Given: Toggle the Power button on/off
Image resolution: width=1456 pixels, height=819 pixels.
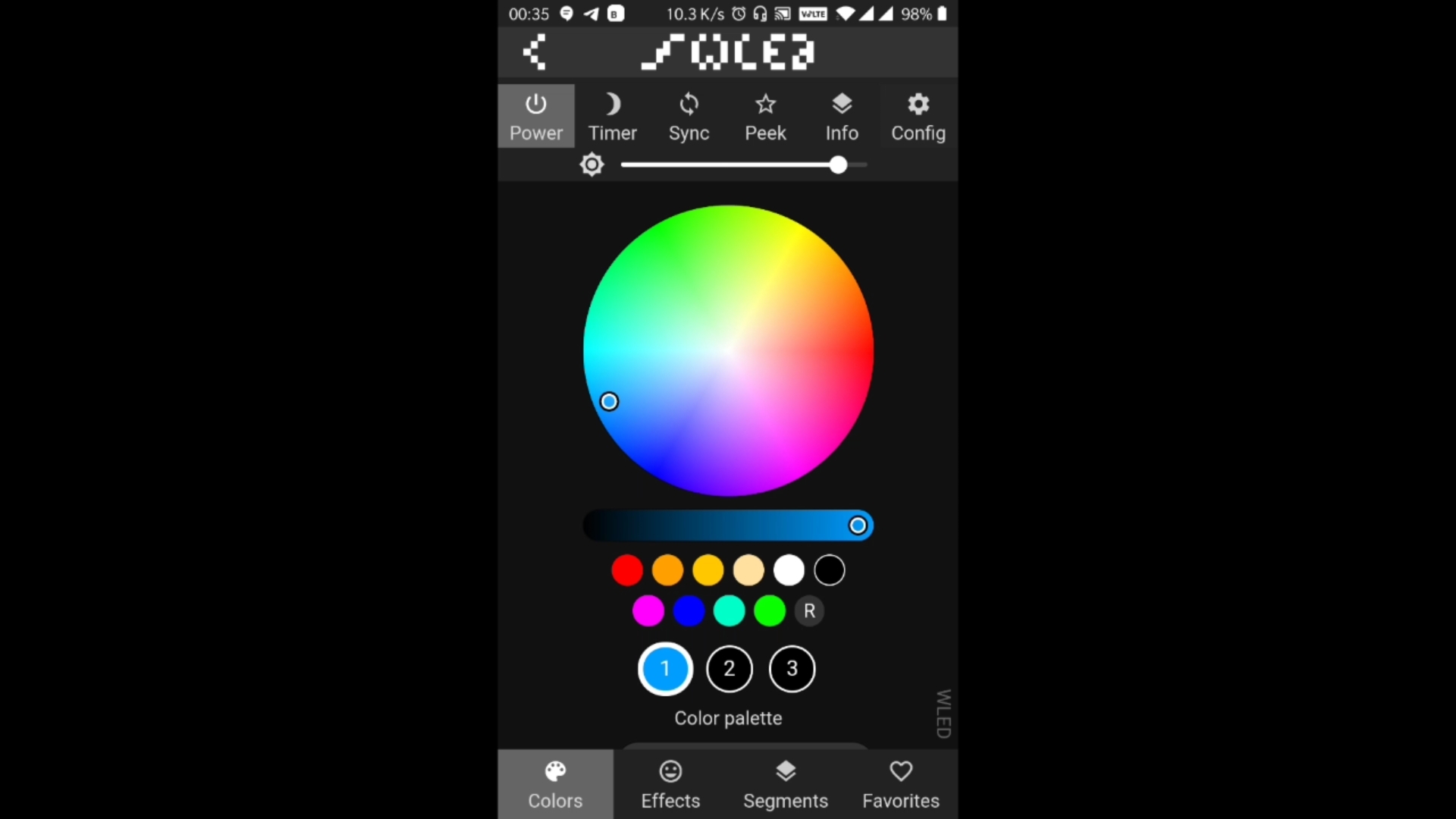Looking at the screenshot, I should 536,115.
